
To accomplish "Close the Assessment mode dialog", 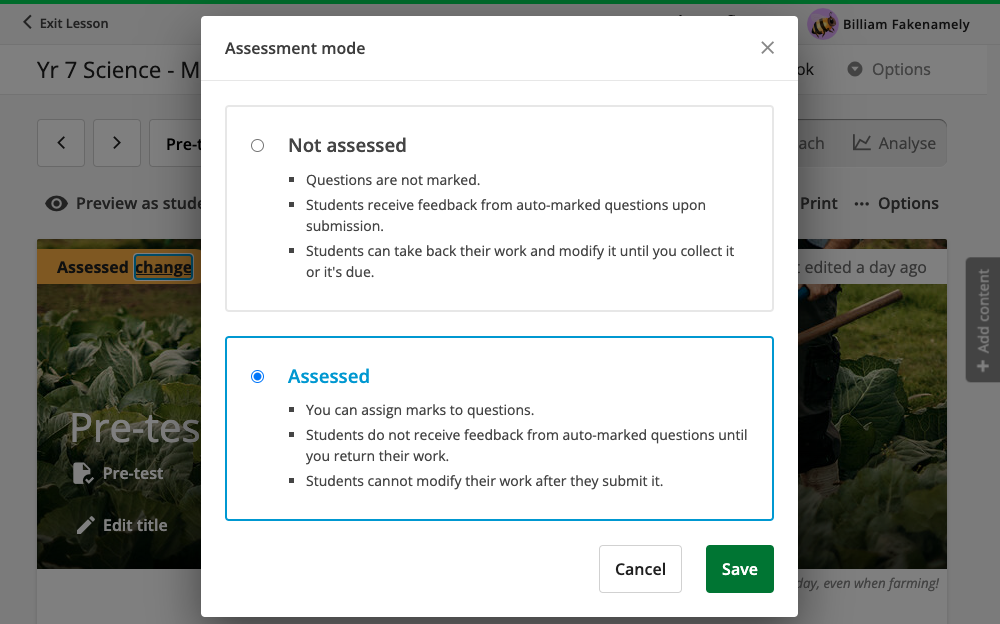I will 767,48.
